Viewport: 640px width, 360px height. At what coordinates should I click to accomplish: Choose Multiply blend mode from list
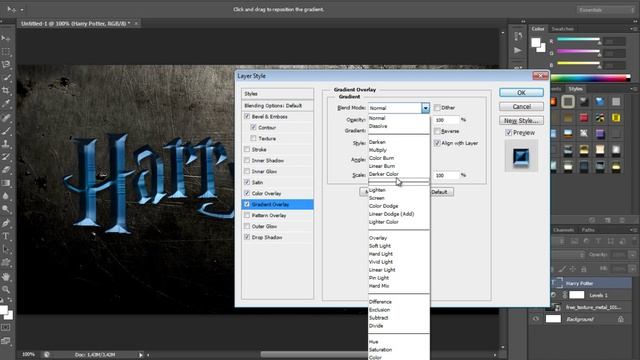(399, 150)
